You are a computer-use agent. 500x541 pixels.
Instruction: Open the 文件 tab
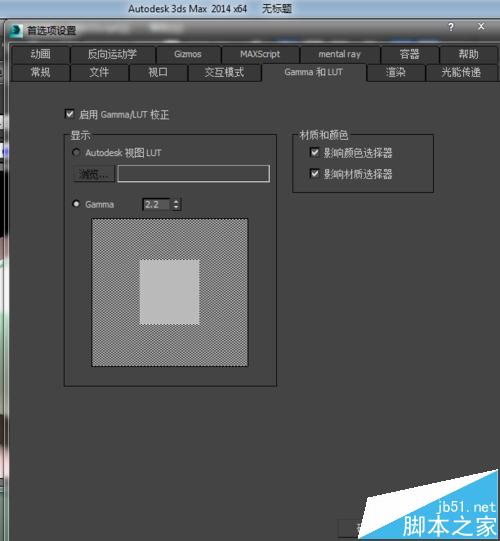coord(99,72)
